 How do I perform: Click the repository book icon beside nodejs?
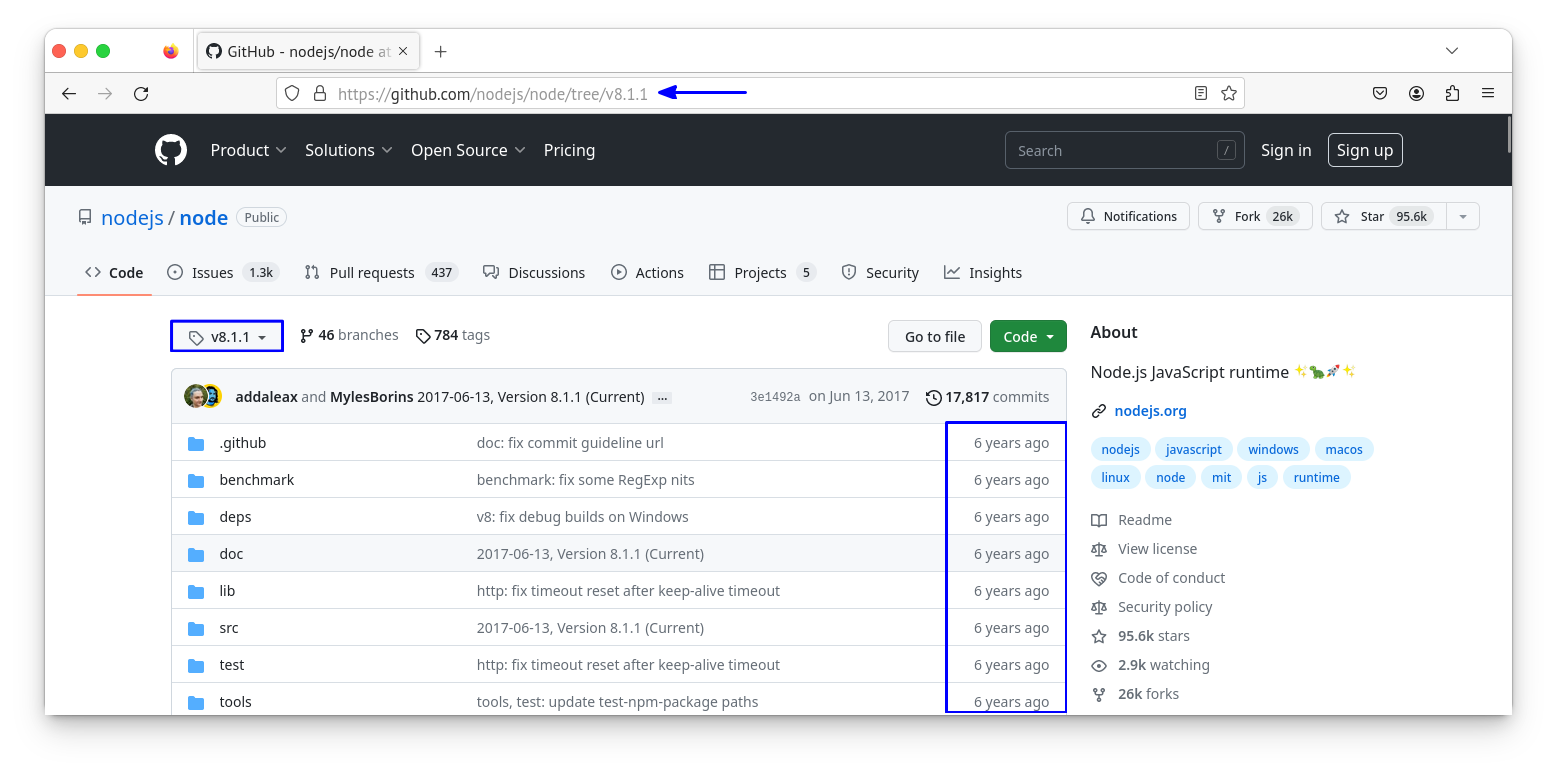point(85,217)
